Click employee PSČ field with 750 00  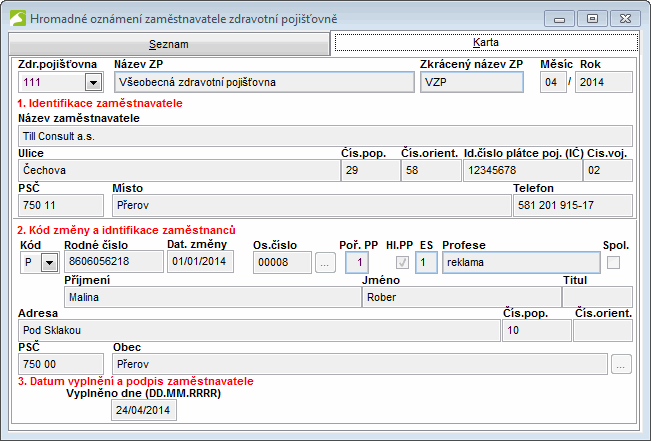61,364
